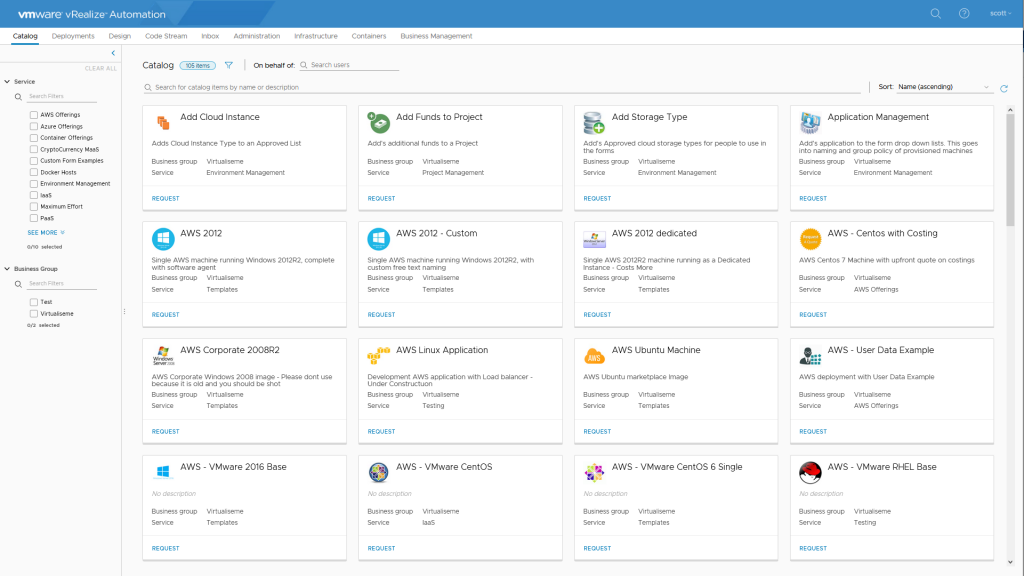The image size is (1024, 576).
Task: Click the Business Group filter search magnifier icon
Action: 18,284
